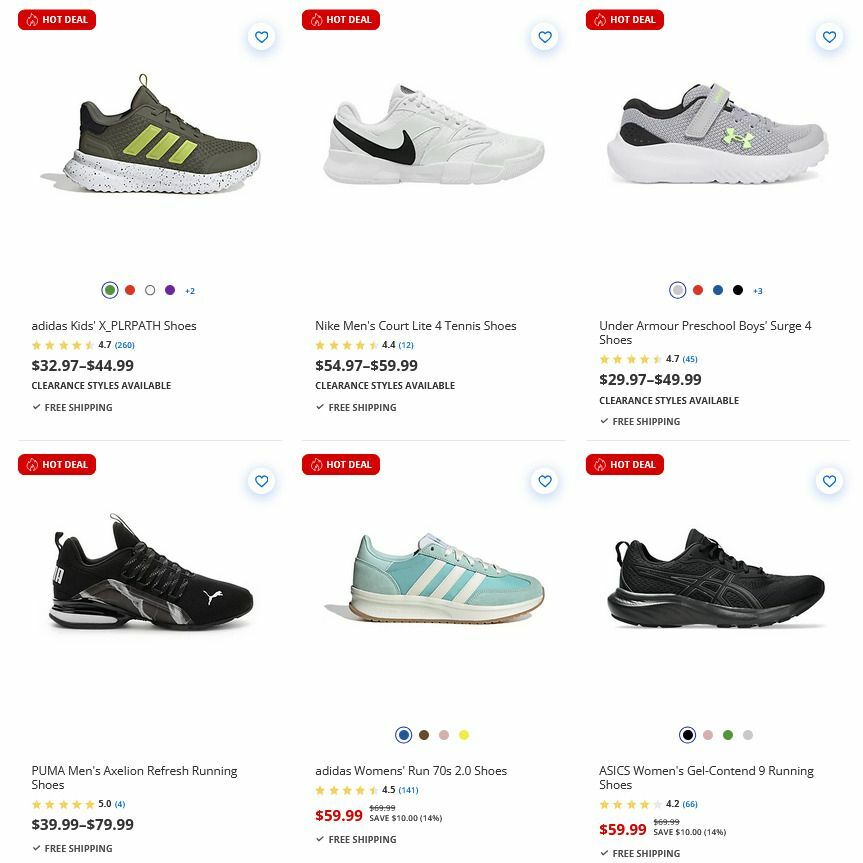
Task: Select the green swatch for ASICS Gel-Contend 9
Action: click(x=728, y=734)
